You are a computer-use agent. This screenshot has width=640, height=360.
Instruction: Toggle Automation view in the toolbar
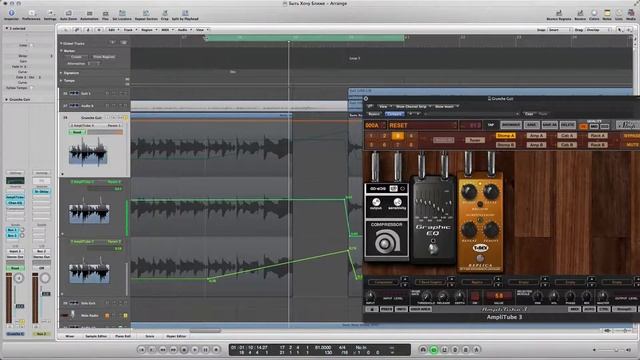[x=89, y=15]
